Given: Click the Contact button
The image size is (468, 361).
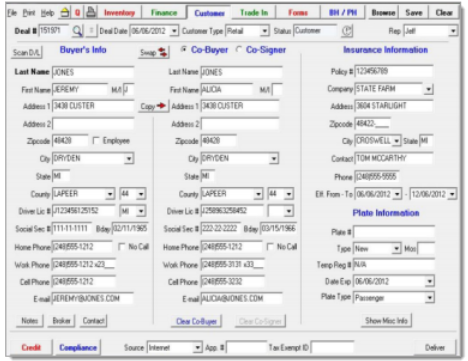Looking at the screenshot, I should coord(94,321).
